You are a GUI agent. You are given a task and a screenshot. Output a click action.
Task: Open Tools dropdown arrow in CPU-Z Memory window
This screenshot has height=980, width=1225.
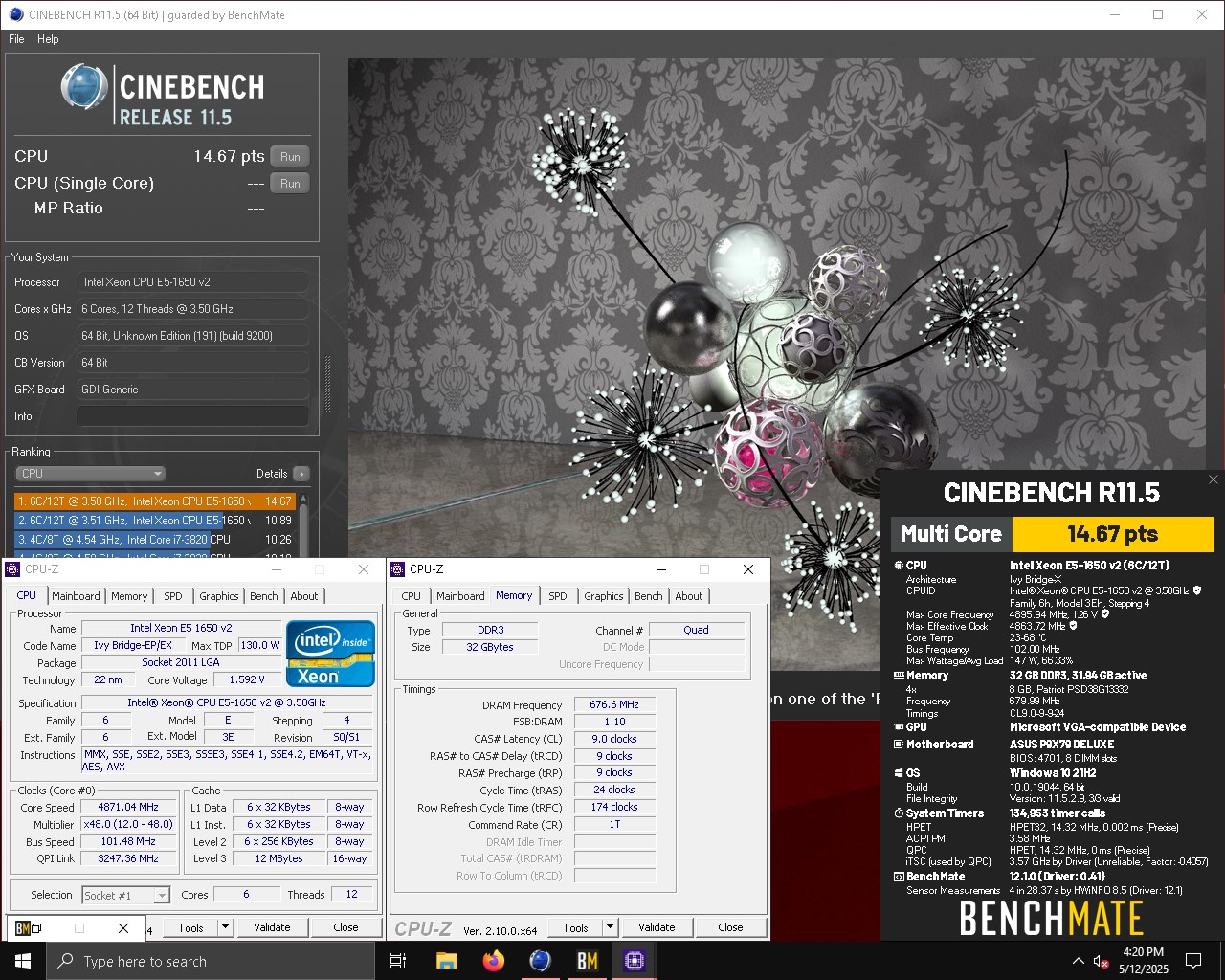[x=610, y=927]
